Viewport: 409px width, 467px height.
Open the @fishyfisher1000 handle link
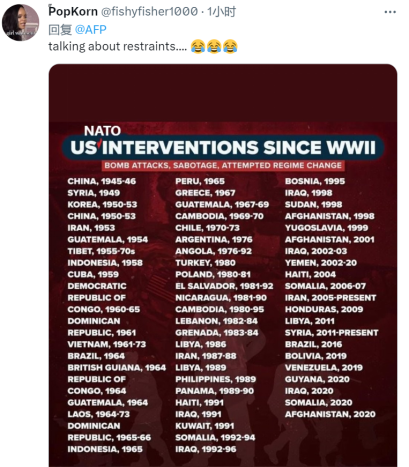pyautogui.click(x=149, y=12)
